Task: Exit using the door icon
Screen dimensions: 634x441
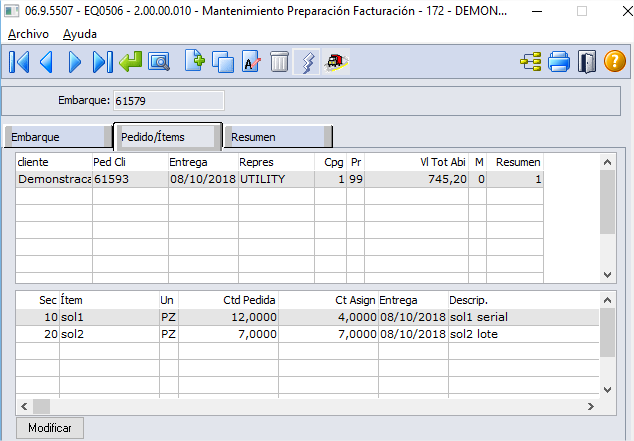Action: pos(587,62)
